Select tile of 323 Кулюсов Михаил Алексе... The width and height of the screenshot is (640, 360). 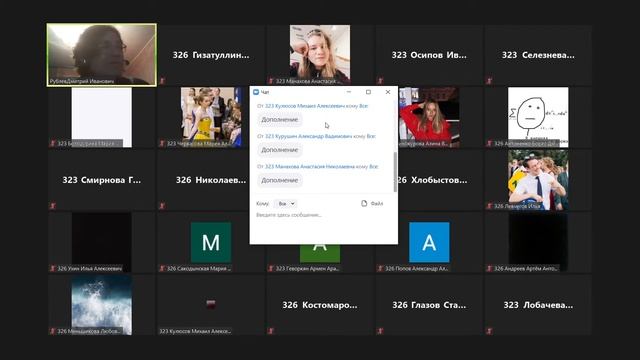pos(211,305)
